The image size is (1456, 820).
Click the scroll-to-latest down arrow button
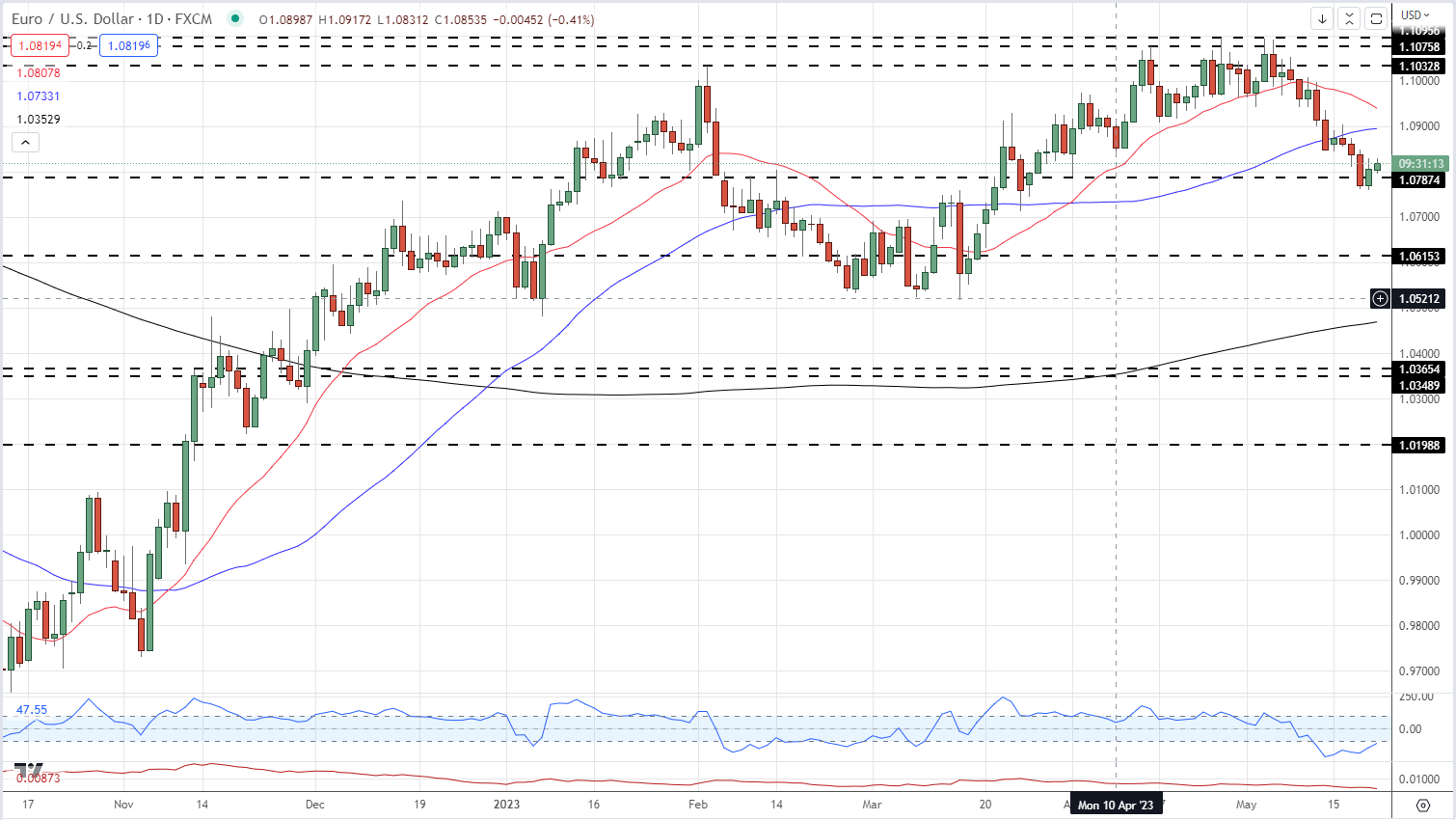(1322, 18)
